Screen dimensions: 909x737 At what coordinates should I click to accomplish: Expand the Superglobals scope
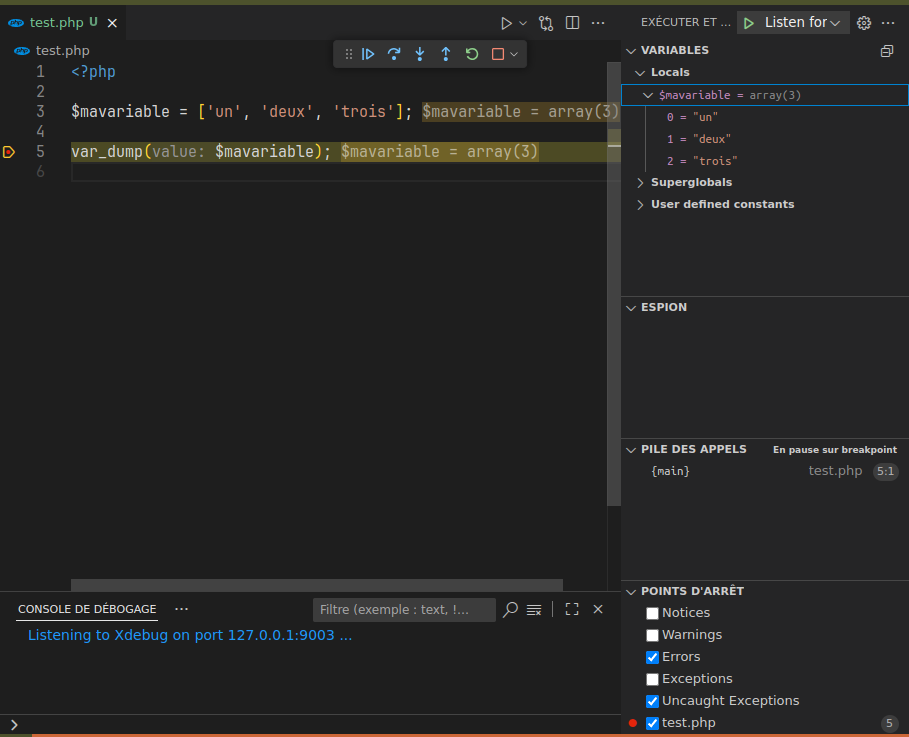click(640, 183)
